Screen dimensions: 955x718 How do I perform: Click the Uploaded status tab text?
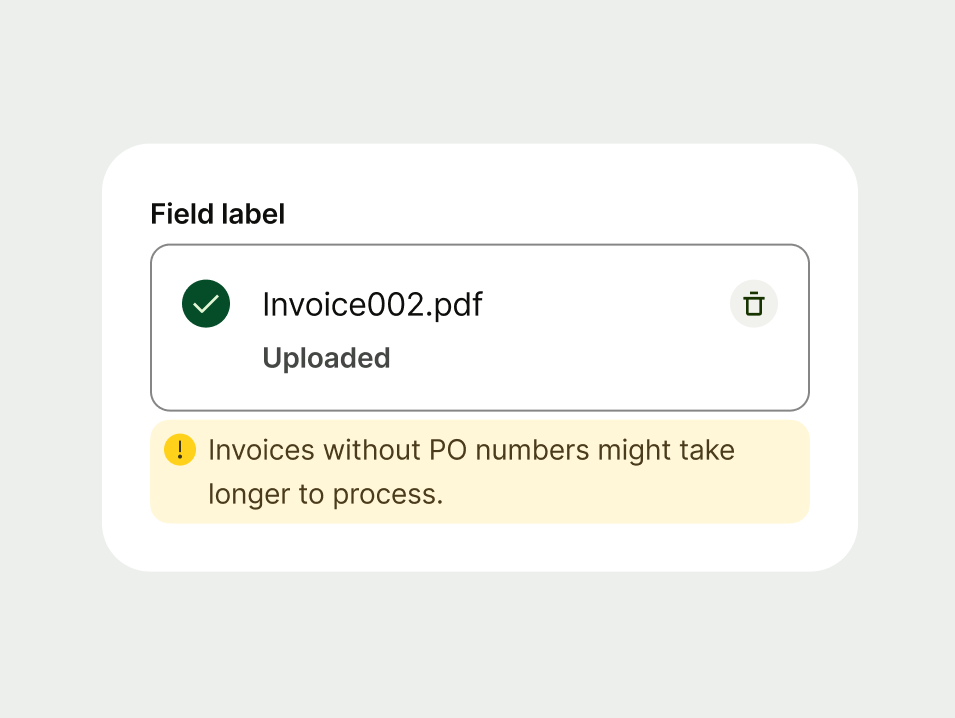pyautogui.click(x=326, y=357)
